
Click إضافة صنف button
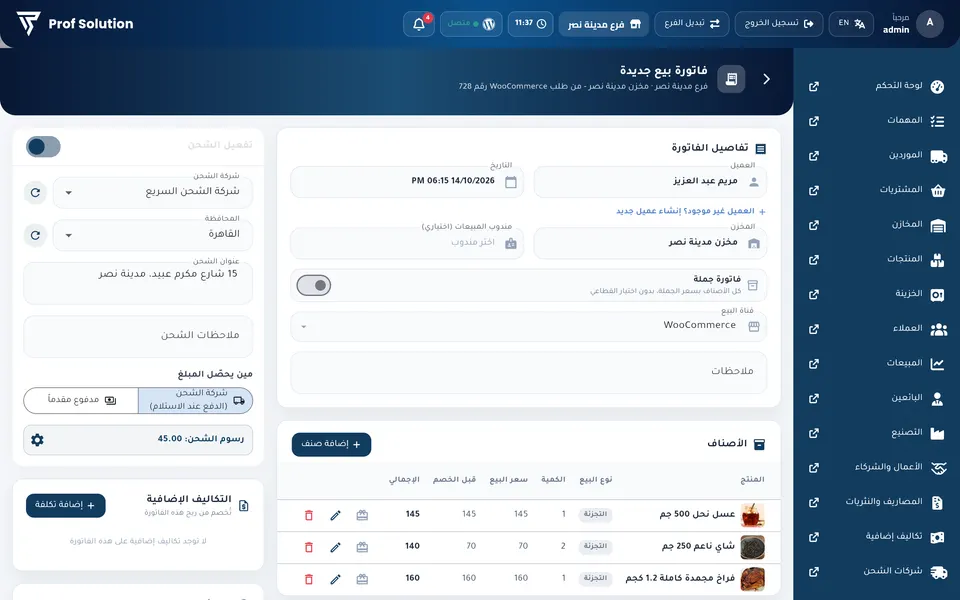331,444
